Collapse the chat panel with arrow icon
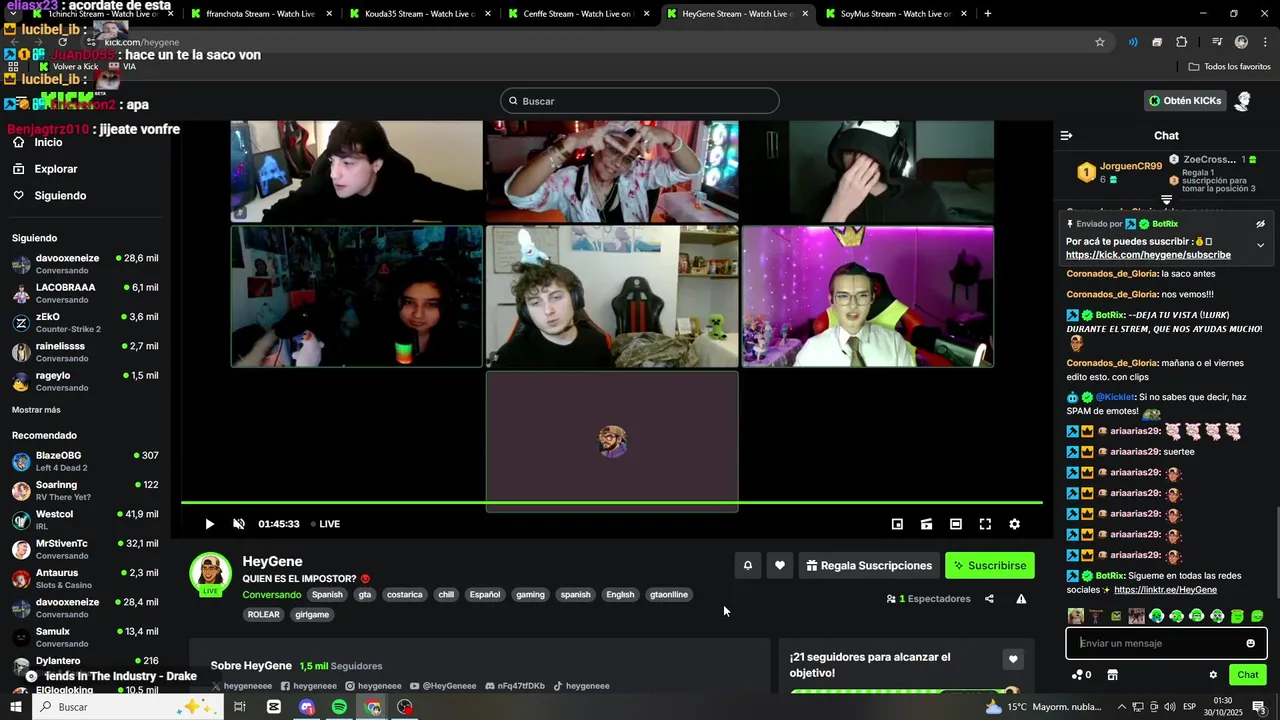 (1066, 136)
